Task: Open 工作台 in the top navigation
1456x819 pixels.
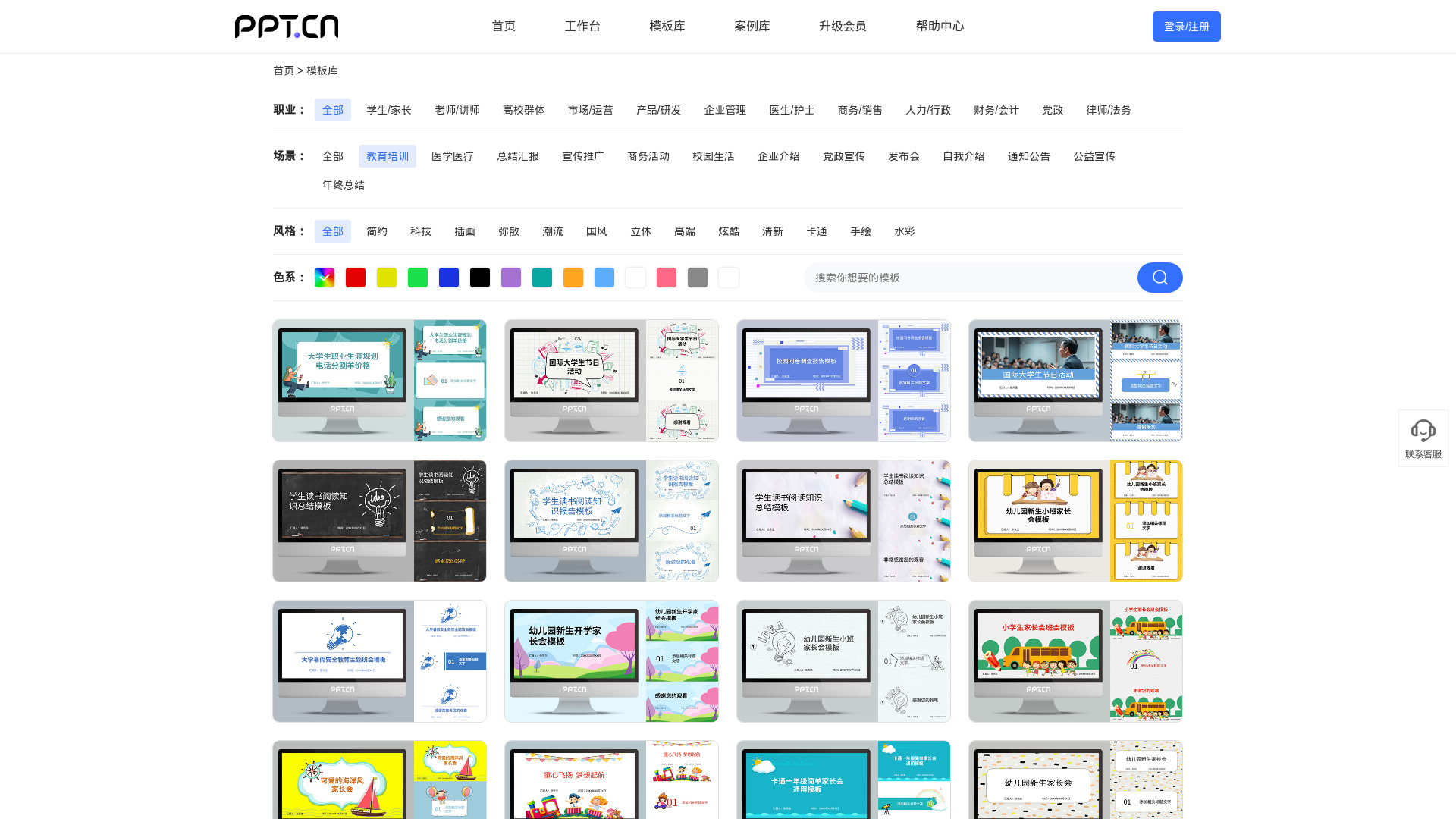Action: (x=582, y=27)
